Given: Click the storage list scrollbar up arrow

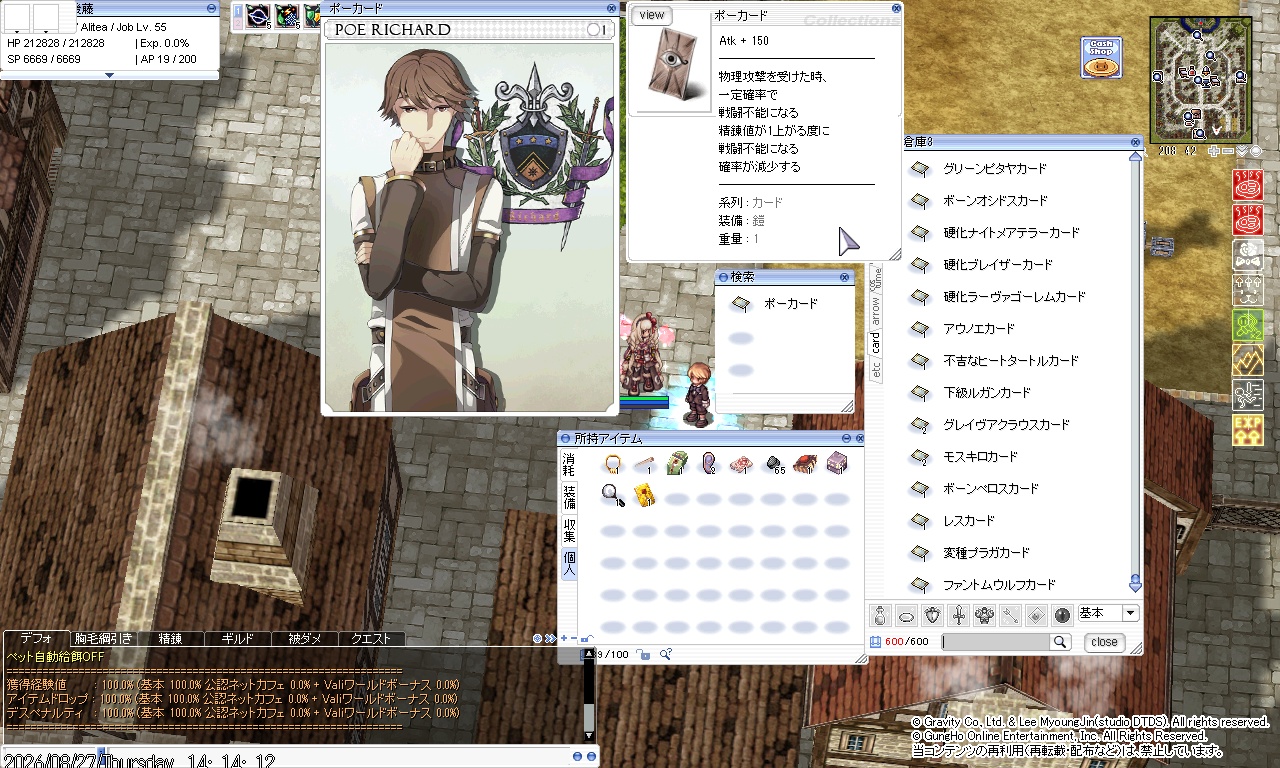Looking at the screenshot, I should point(1135,156).
